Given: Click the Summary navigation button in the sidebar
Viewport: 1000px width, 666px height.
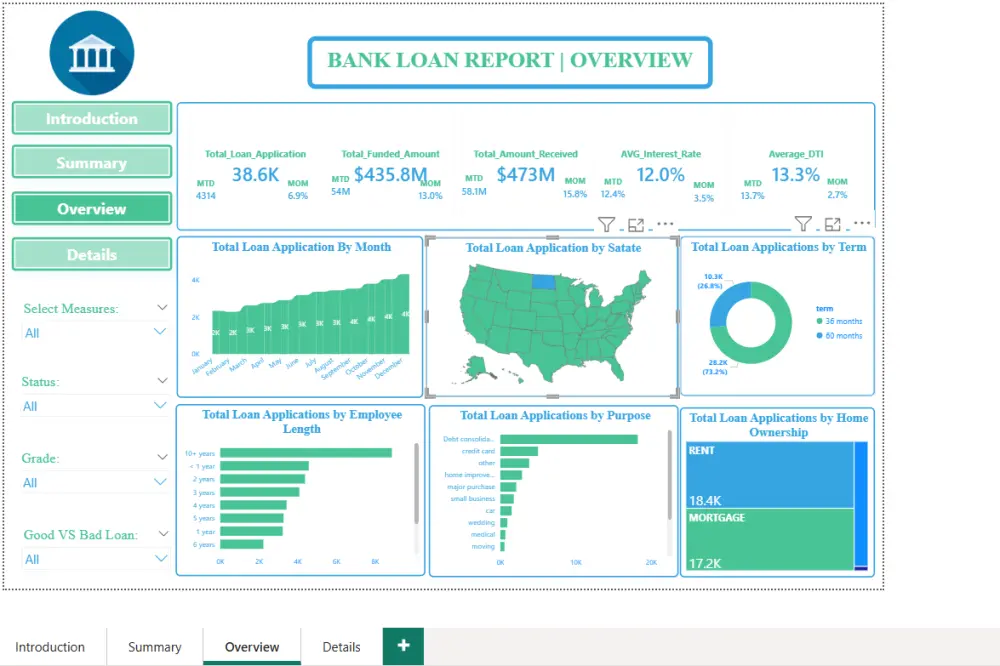Looking at the screenshot, I should (x=91, y=163).
